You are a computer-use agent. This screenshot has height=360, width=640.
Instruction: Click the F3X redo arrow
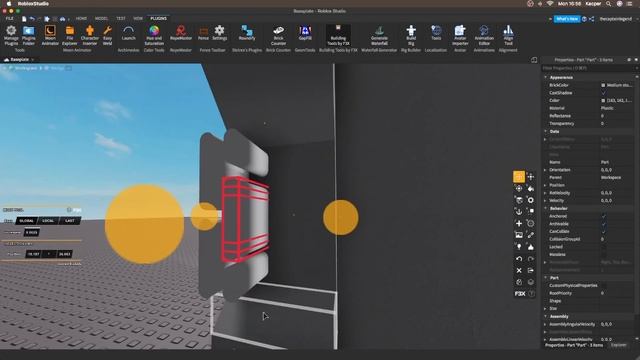tap(531, 259)
